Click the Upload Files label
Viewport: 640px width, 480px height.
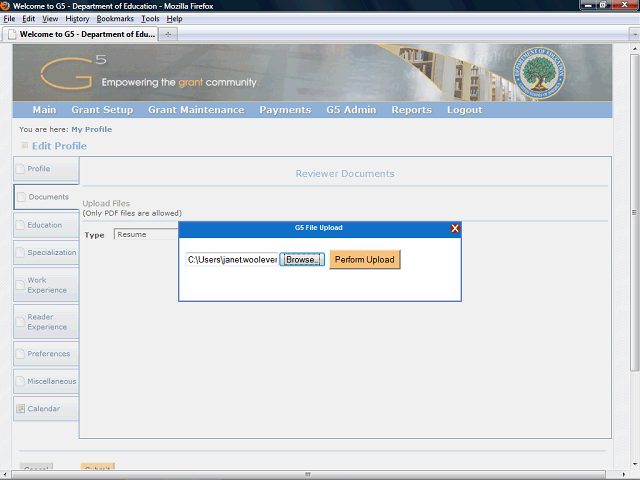click(106, 203)
